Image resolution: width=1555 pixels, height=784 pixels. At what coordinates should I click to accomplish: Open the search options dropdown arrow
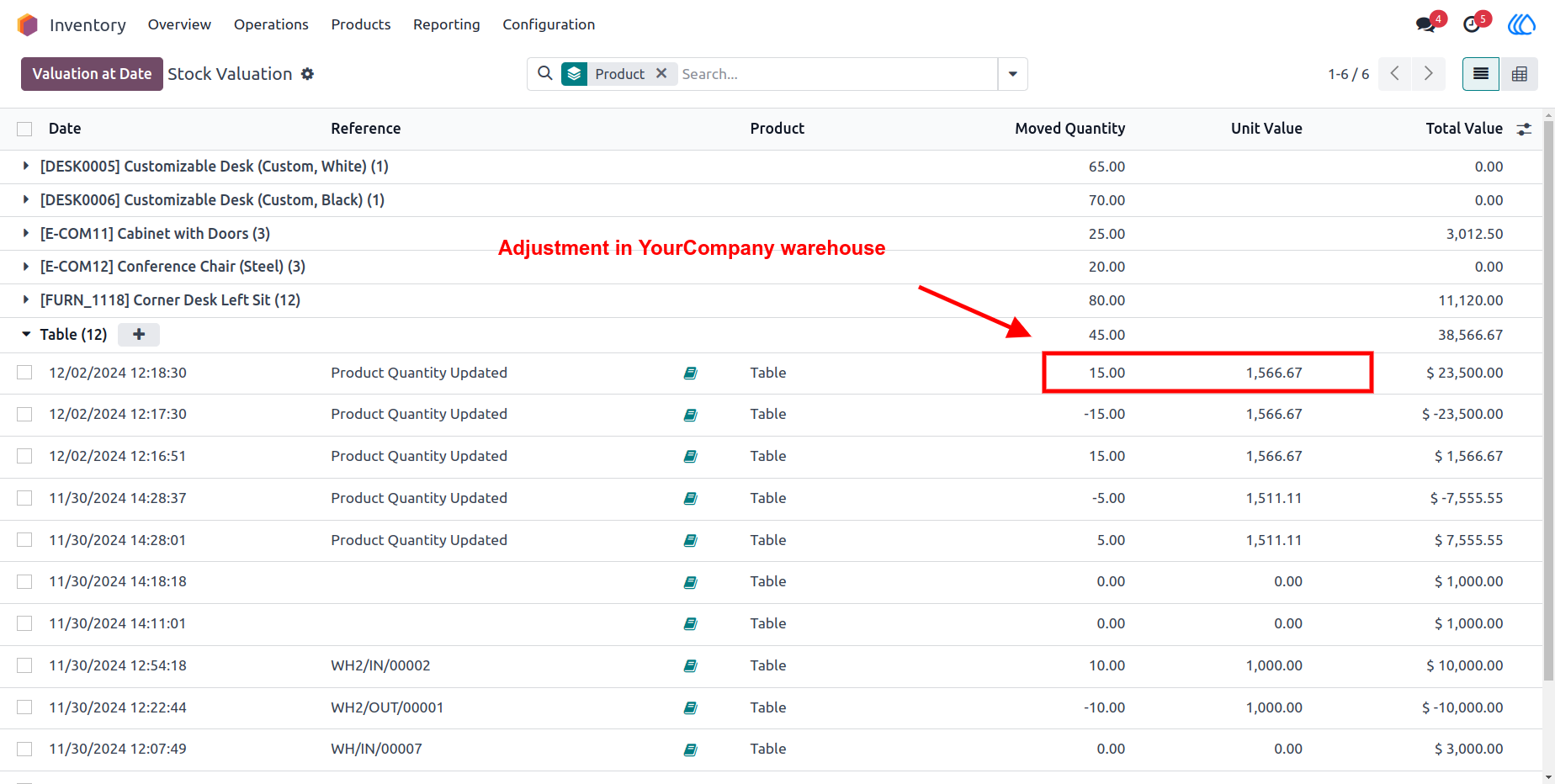[x=1013, y=74]
